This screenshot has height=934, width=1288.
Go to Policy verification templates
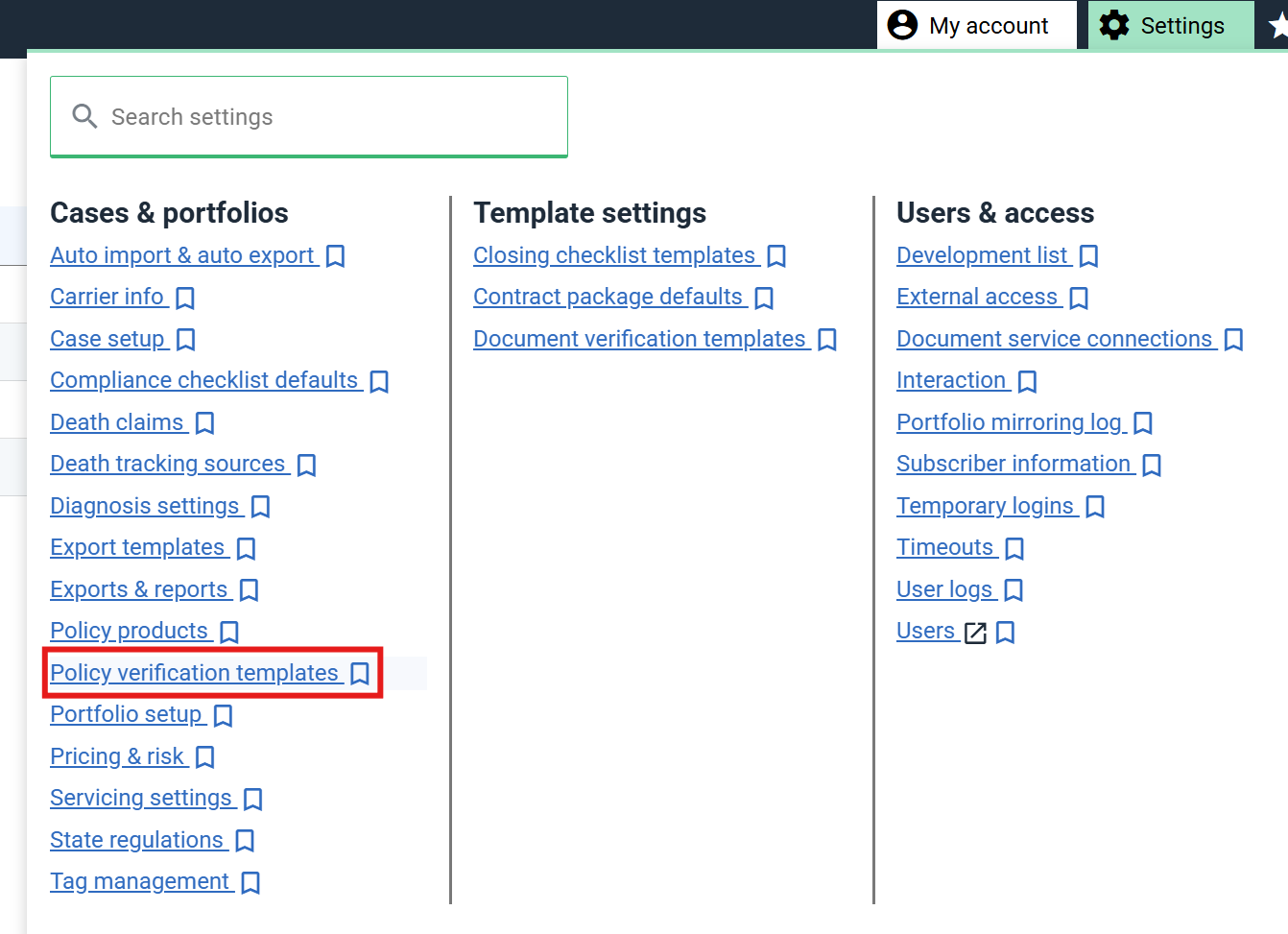coord(194,673)
